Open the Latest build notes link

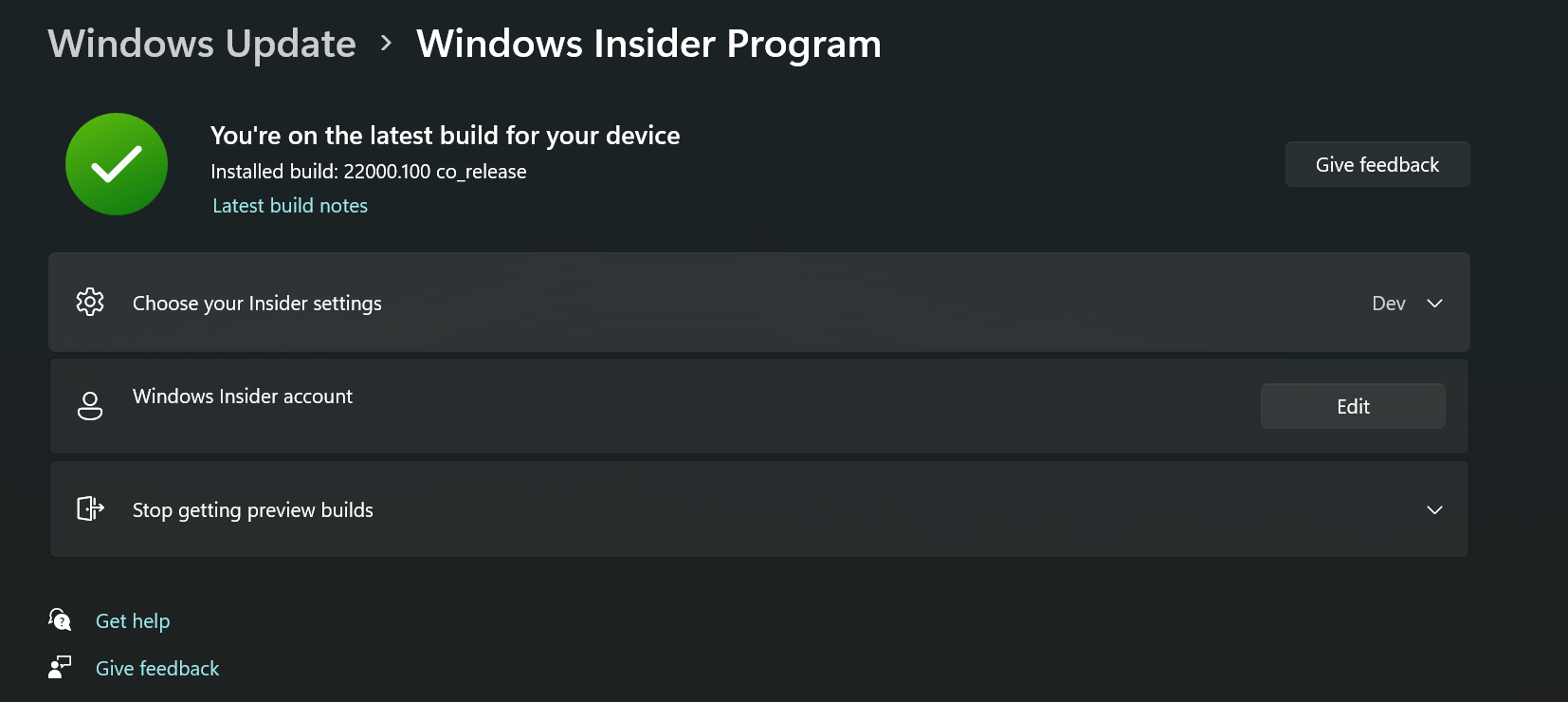[290, 206]
